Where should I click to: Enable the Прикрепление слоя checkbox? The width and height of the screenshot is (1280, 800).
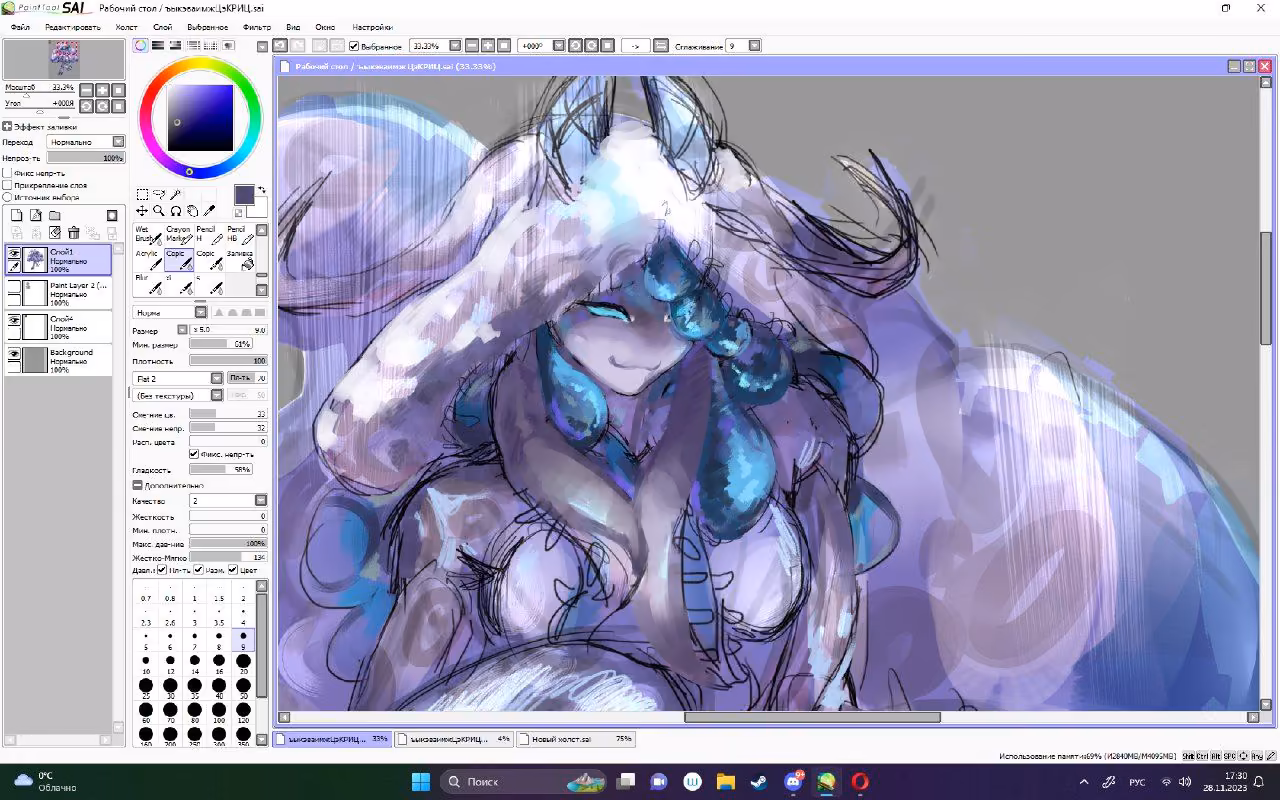pyautogui.click(x=8, y=185)
